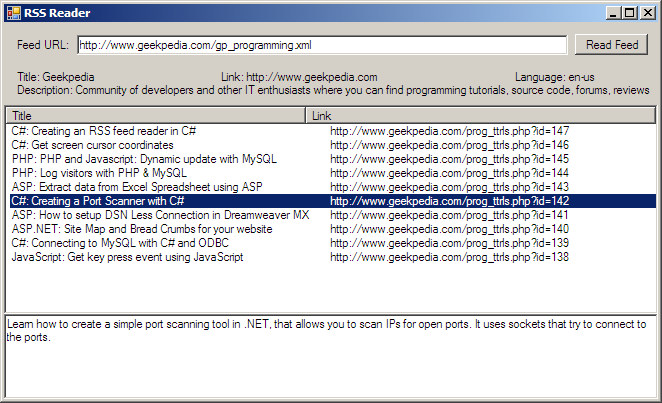Click the 'Title: Geekpedia' label

(x=56, y=77)
